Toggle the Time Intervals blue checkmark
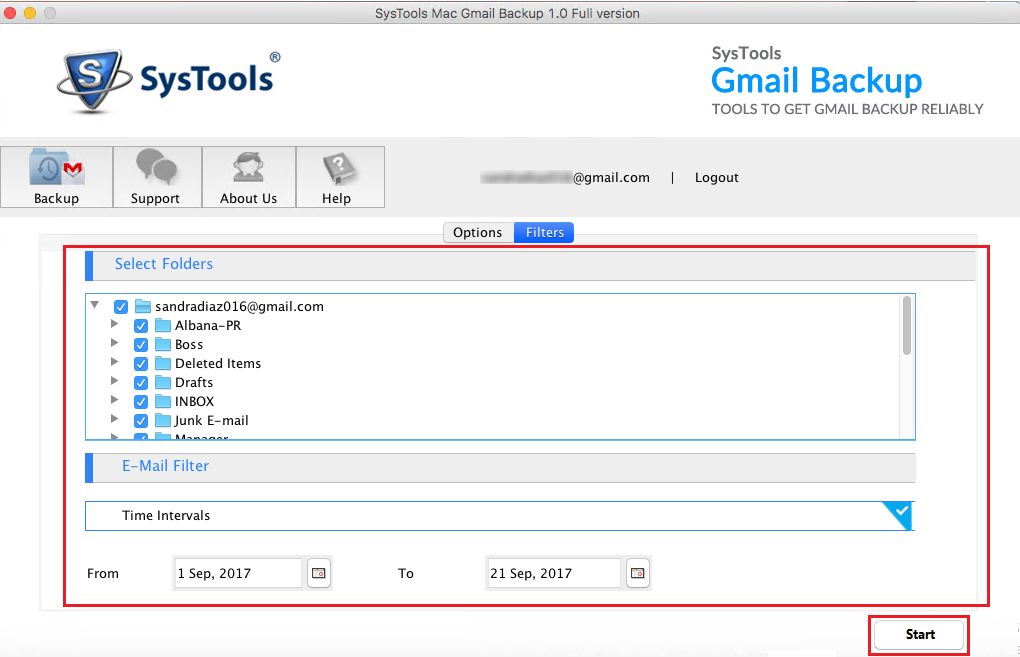Image resolution: width=1020 pixels, height=657 pixels. pyautogui.click(x=900, y=514)
